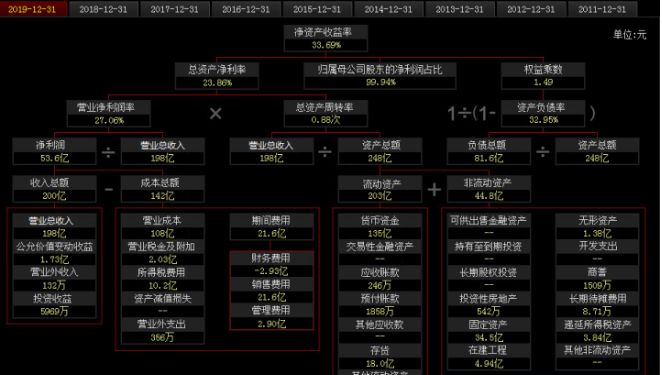Screen dimensions: 662x375
Task: Open the 流动资产 203亿 node
Action: pyautogui.click(x=380, y=189)
